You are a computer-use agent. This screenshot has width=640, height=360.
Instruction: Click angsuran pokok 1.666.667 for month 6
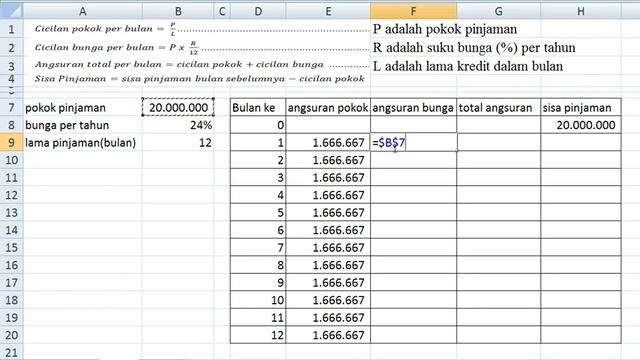click(328, 230)
